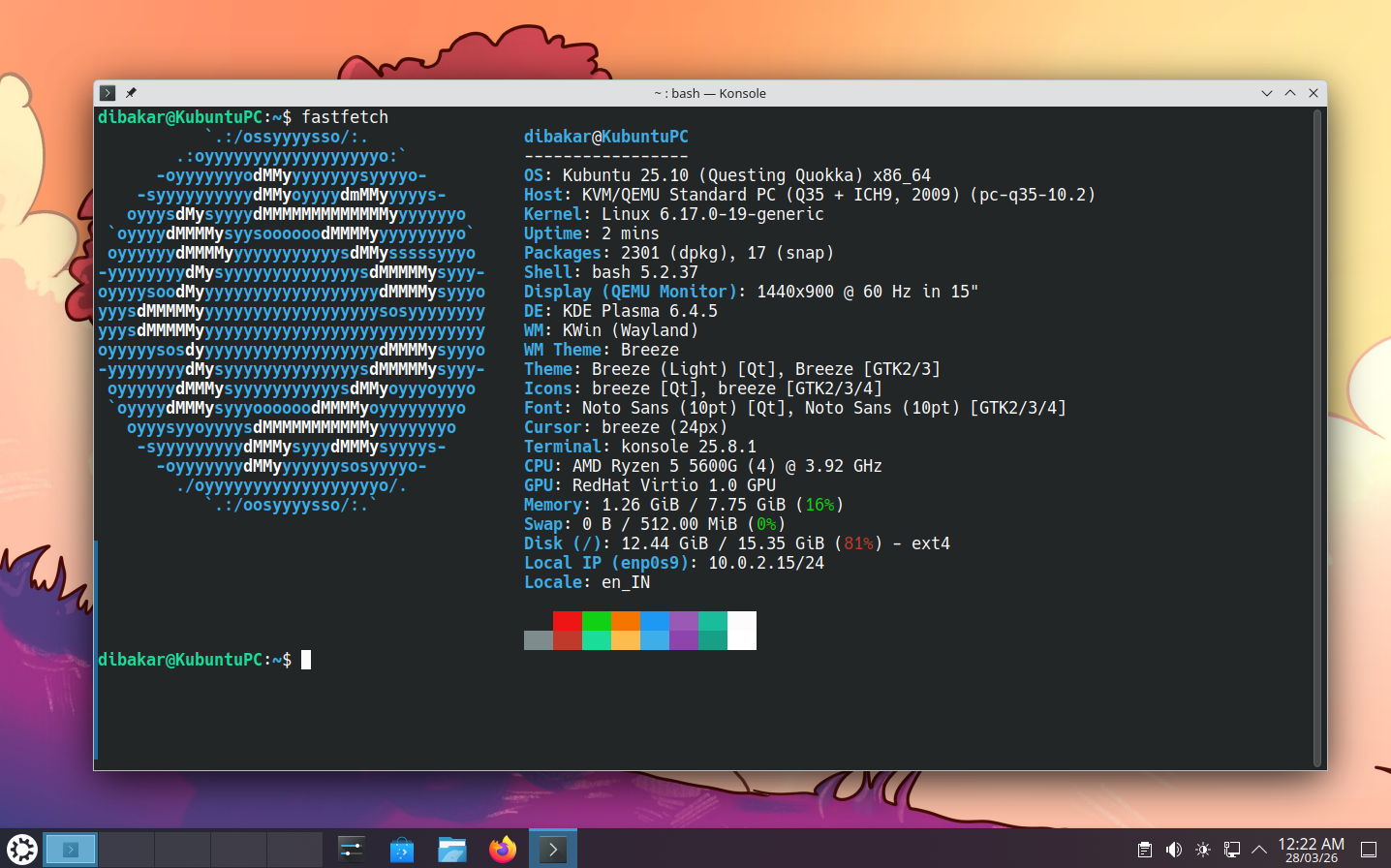Minimize the Konsole window using the down chevron
The width and height of the screenshot is (1391, 868).
tap(1267, 93)
